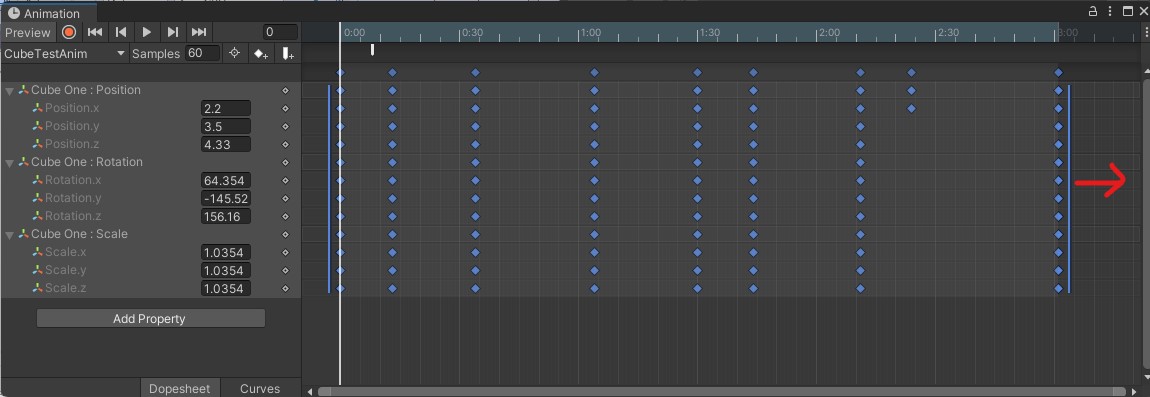Image resolution: width=1150 pixels, height=397 pixels.
Task: Edit the Scale.x value 1.0354
Action: tap(226, 252)
